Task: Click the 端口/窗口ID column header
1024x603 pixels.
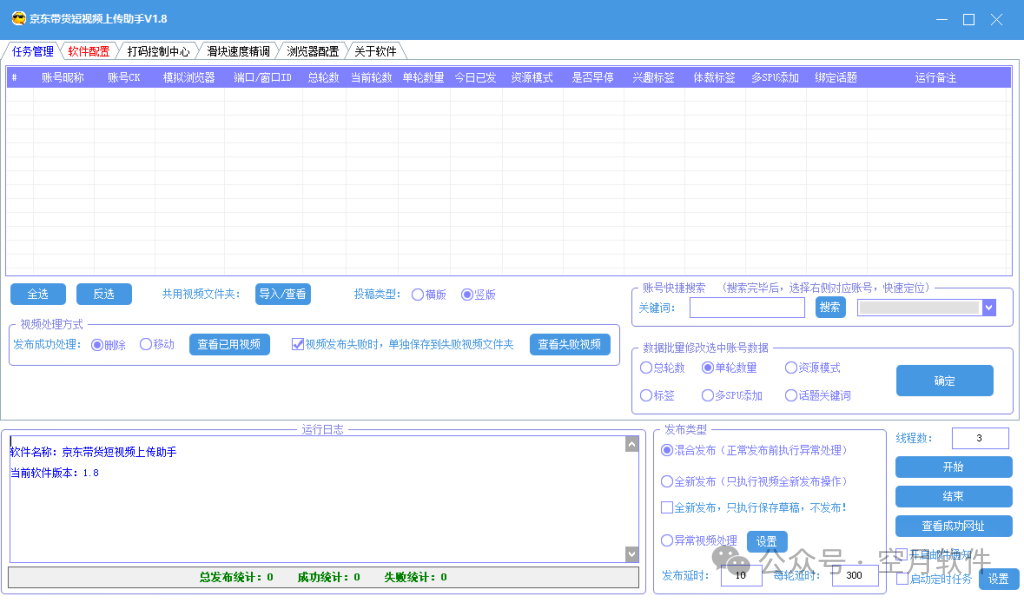Action: click(263, 78)
